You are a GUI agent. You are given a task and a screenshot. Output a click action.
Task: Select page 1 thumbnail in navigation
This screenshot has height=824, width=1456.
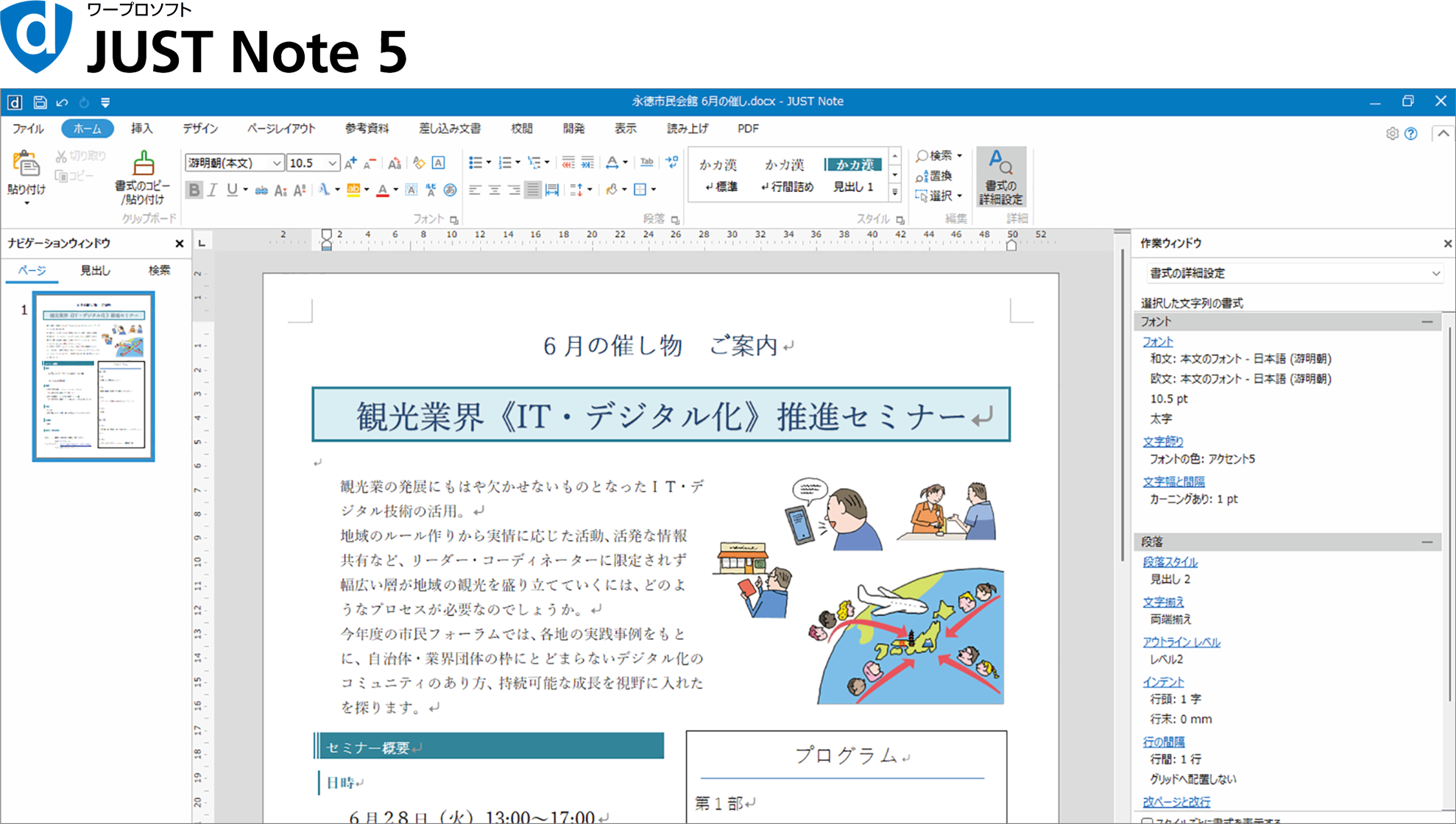(93, 376)
